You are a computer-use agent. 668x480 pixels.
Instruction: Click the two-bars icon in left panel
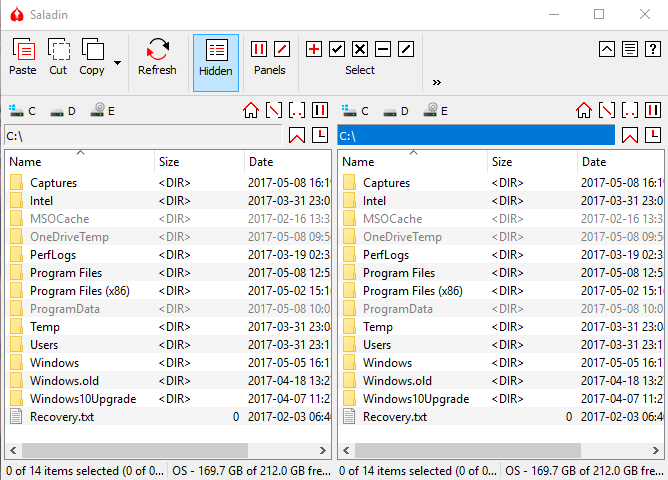pyautogui.click(x=320, y=110)
